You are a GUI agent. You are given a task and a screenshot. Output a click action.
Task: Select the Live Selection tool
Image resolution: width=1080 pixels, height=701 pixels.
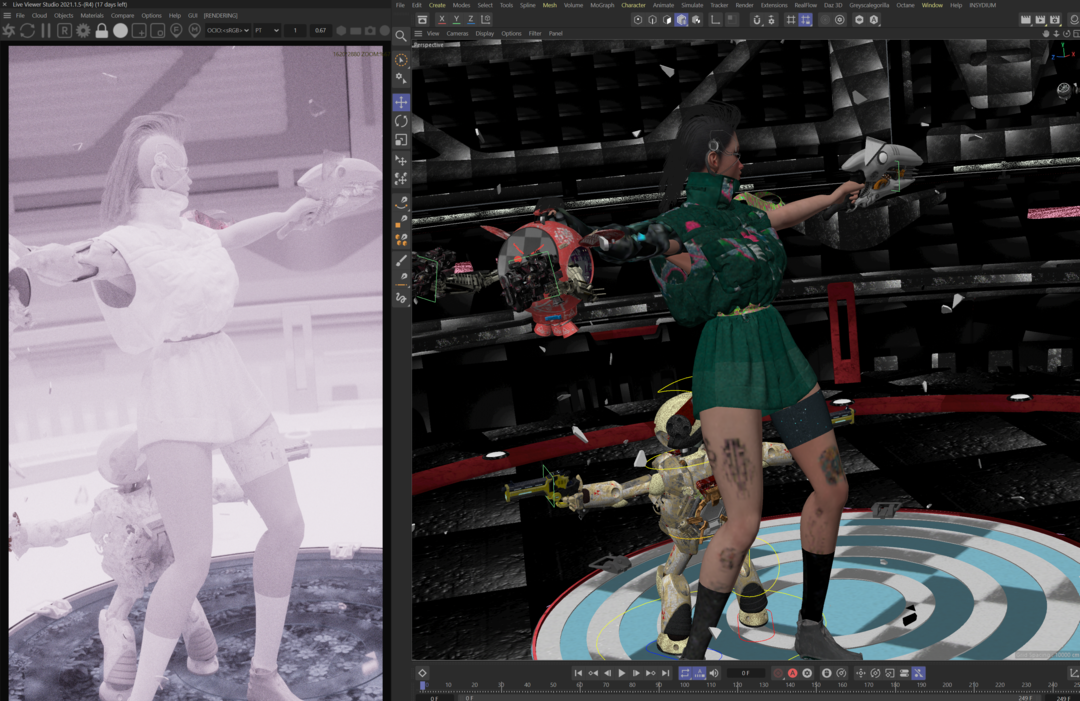(401, 60)
